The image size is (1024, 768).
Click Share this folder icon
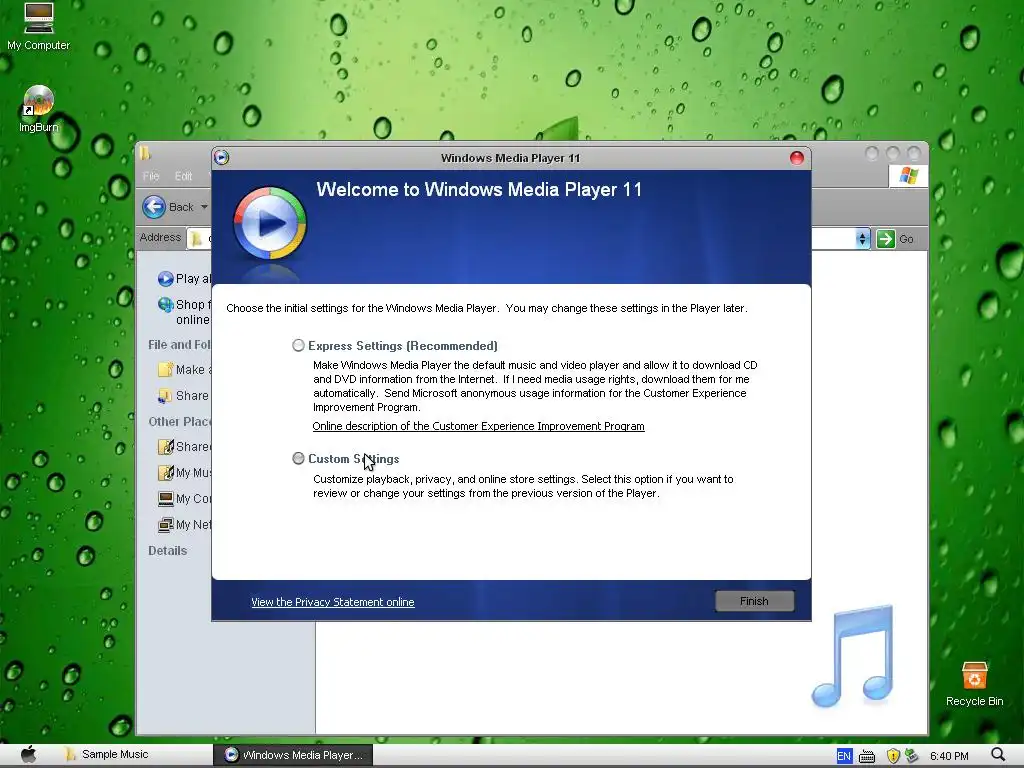click(165, 396)
